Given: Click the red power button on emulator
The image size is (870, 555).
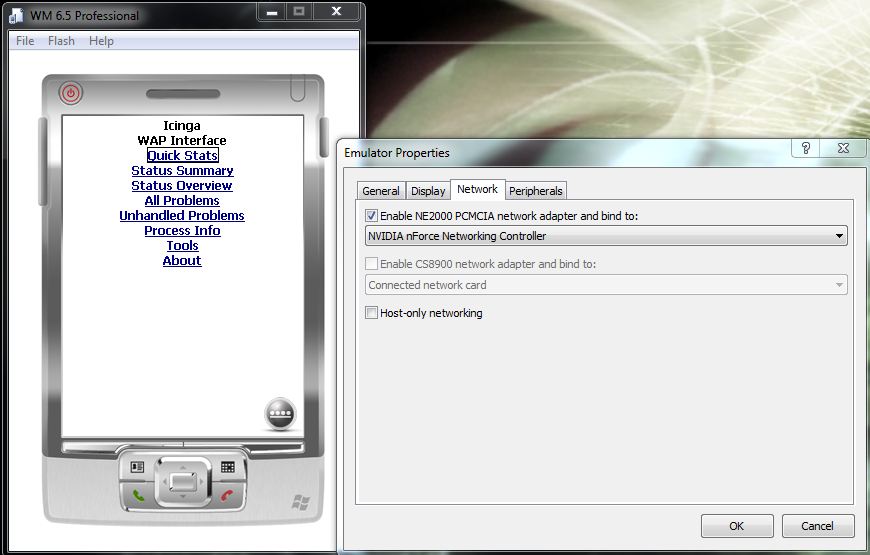Looking at the screenshot, I should (x=70, y=93).
